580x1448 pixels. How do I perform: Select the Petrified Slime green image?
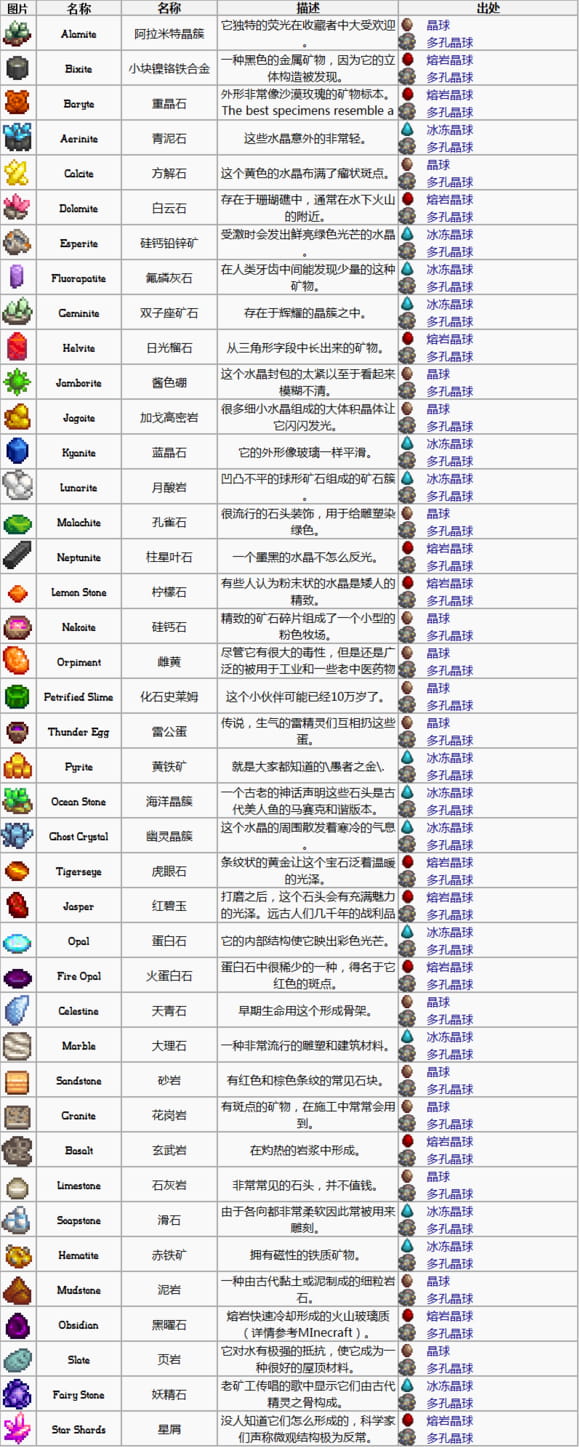click(x=17, y=696)
